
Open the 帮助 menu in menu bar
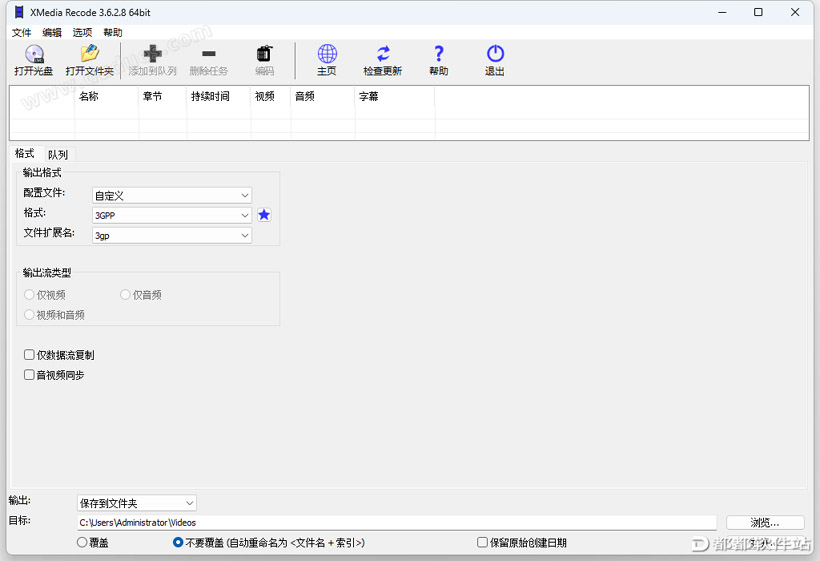click(112, 32)
